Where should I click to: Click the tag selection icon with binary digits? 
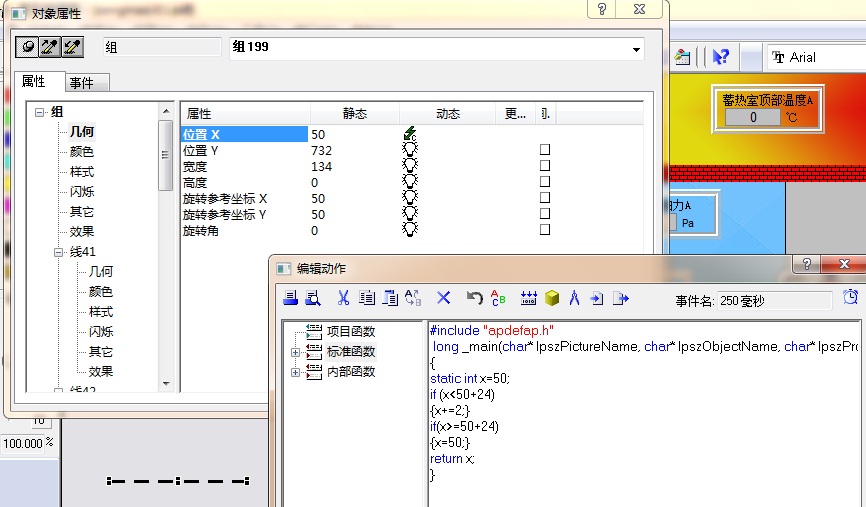pyautogui.click(x=528, y=298)
